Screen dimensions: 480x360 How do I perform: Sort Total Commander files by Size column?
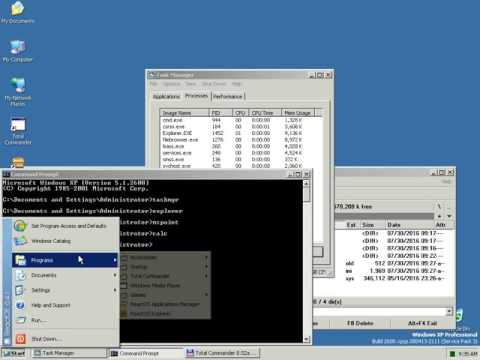coord(373,225)
